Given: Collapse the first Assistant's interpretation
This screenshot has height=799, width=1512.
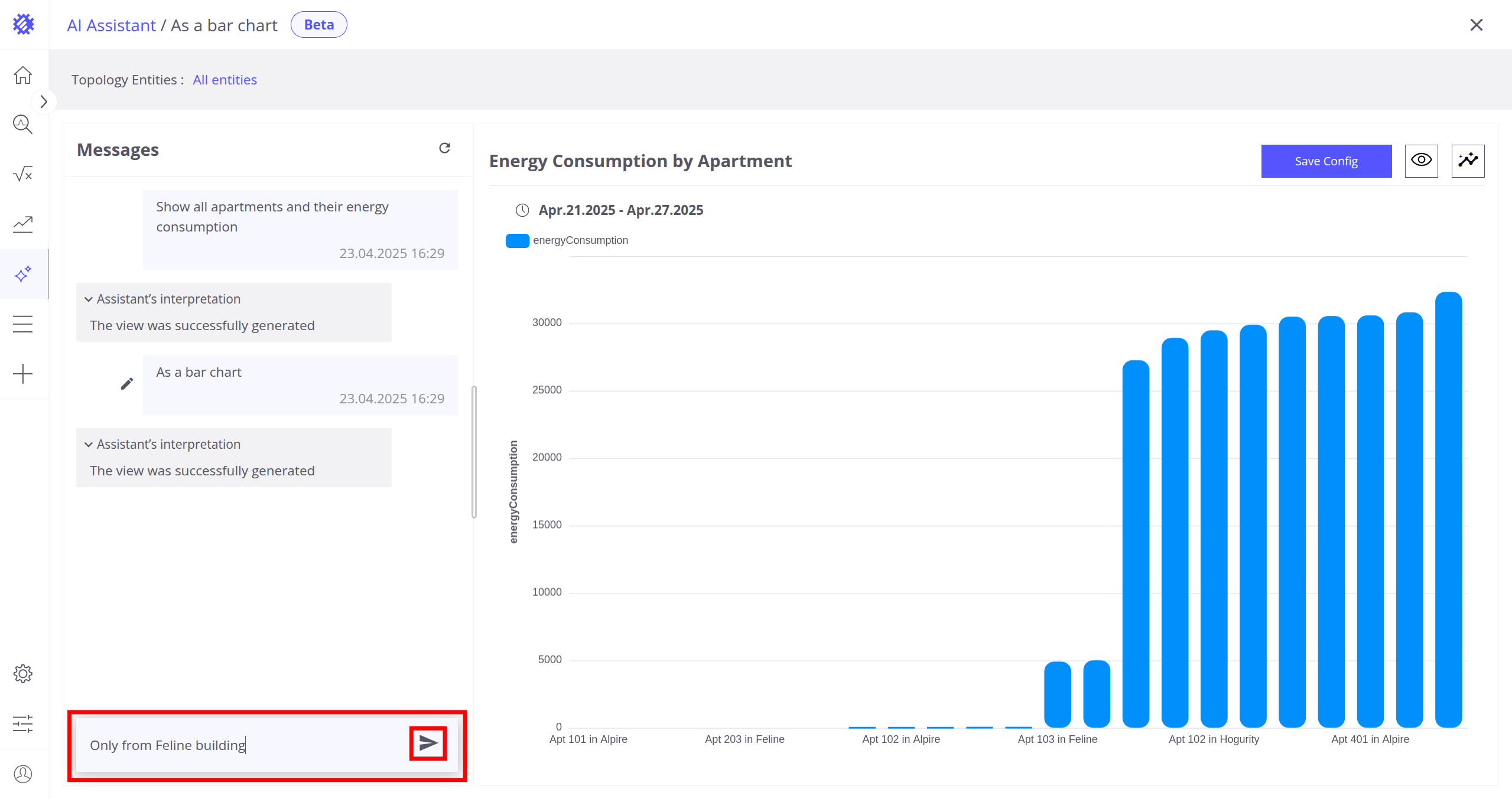Looking at the screenshot, I should point(89,299).
